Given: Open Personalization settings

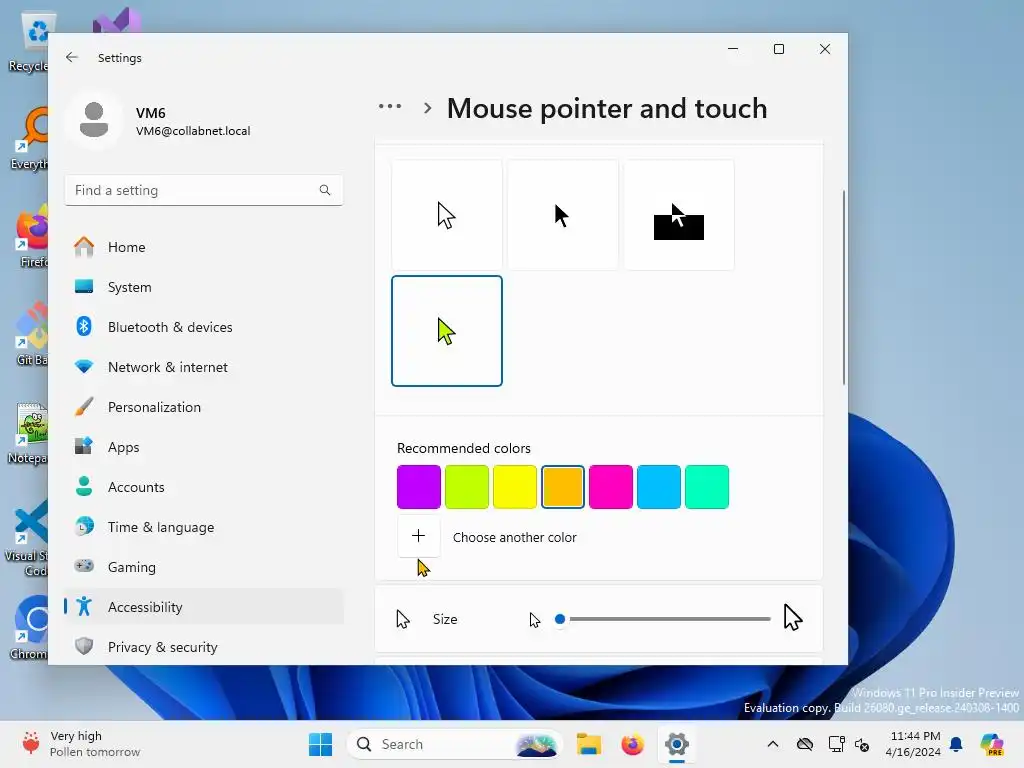Looking at the screenshot, I should (x=204, y=406).
